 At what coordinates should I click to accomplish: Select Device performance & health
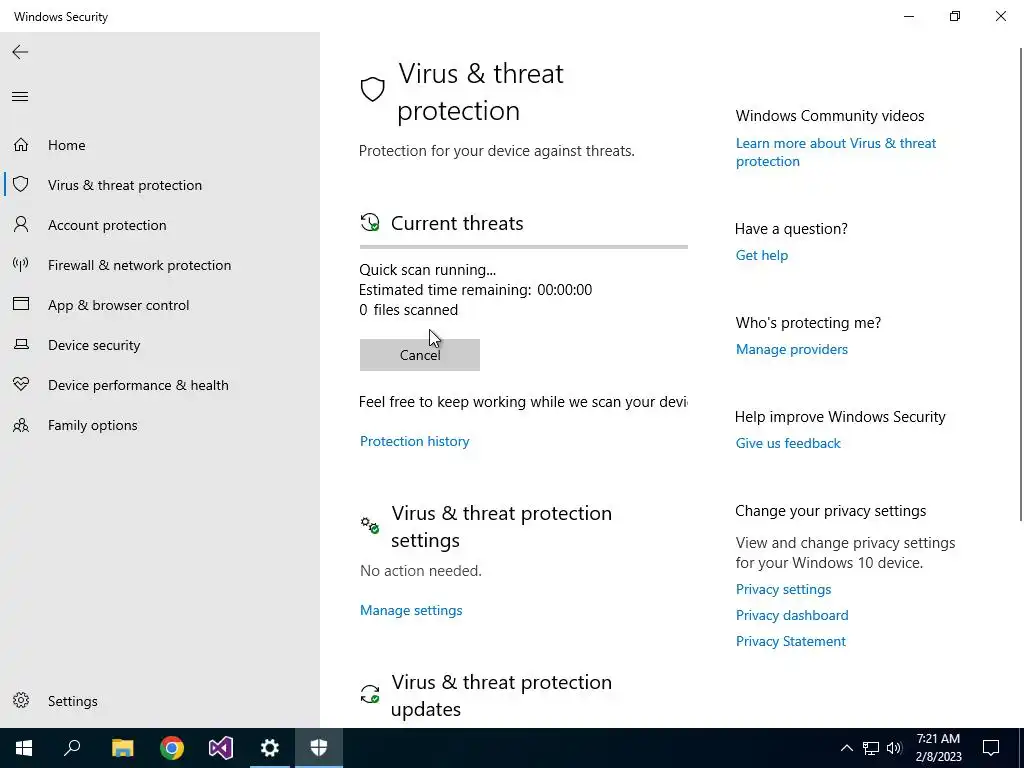click(x=138, y=385)
